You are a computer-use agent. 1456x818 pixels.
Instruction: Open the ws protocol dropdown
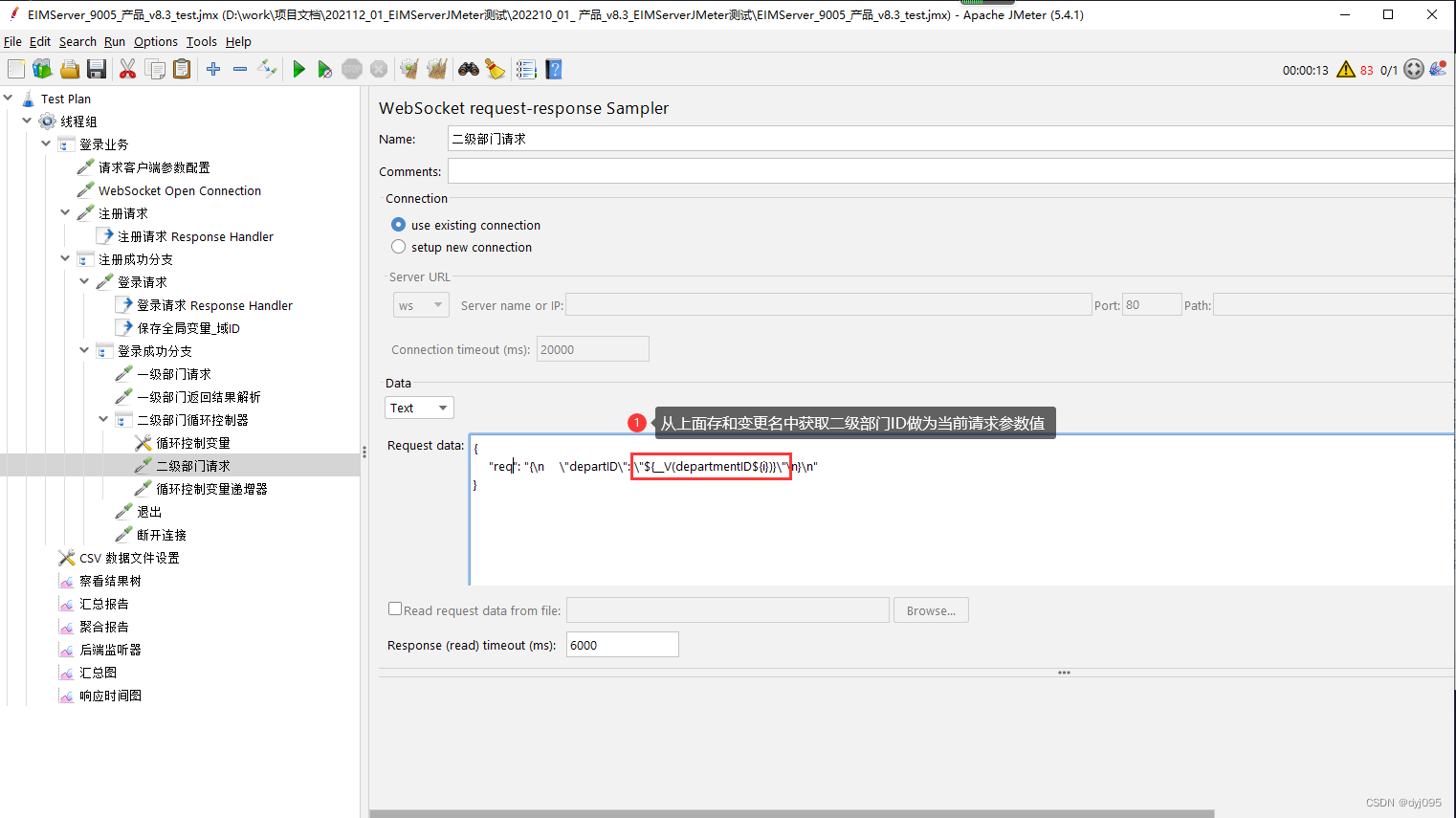tap(421, 305)
